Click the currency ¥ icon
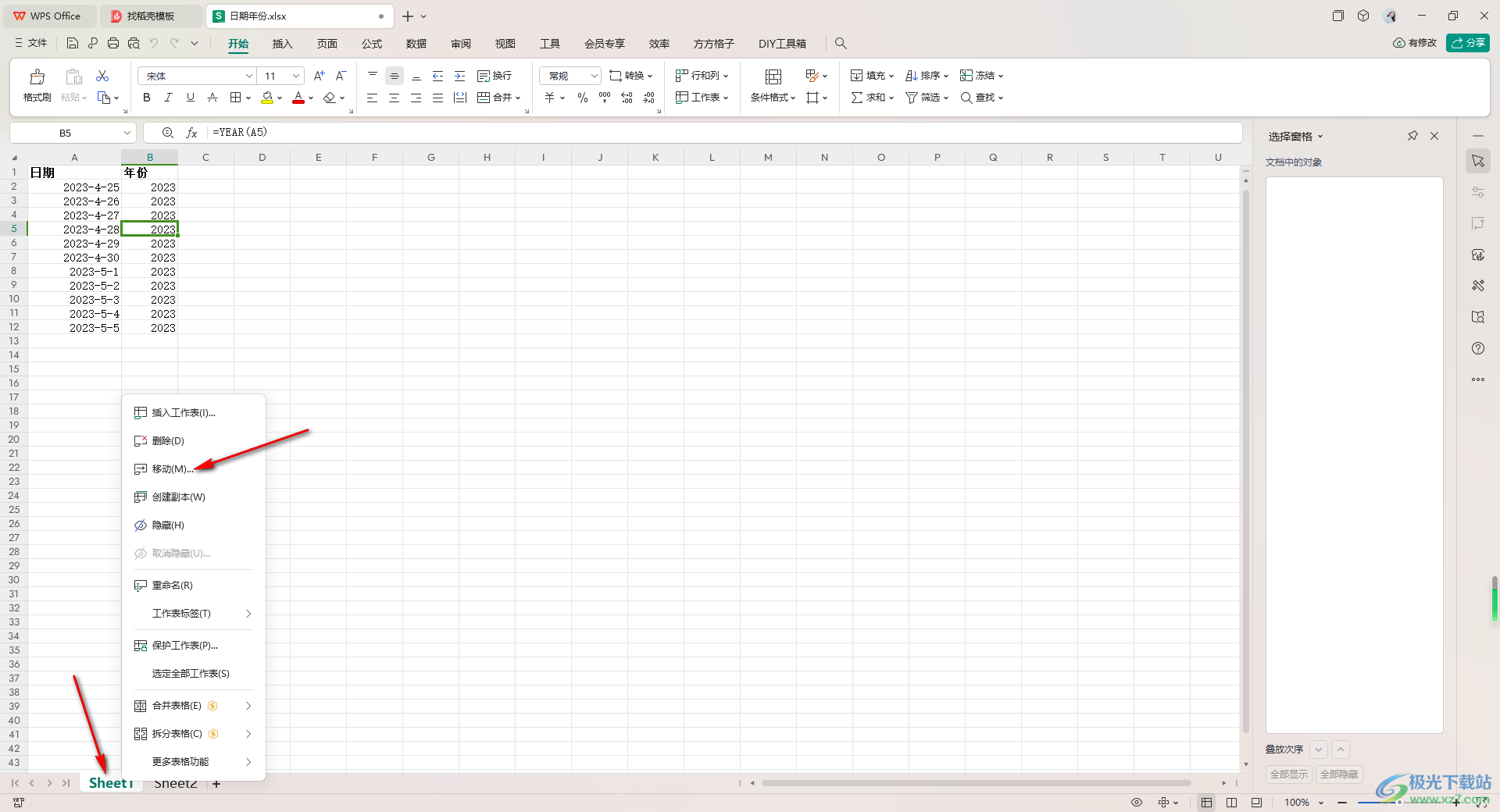This screenshot has width=1500, height=812. (549, 98)
